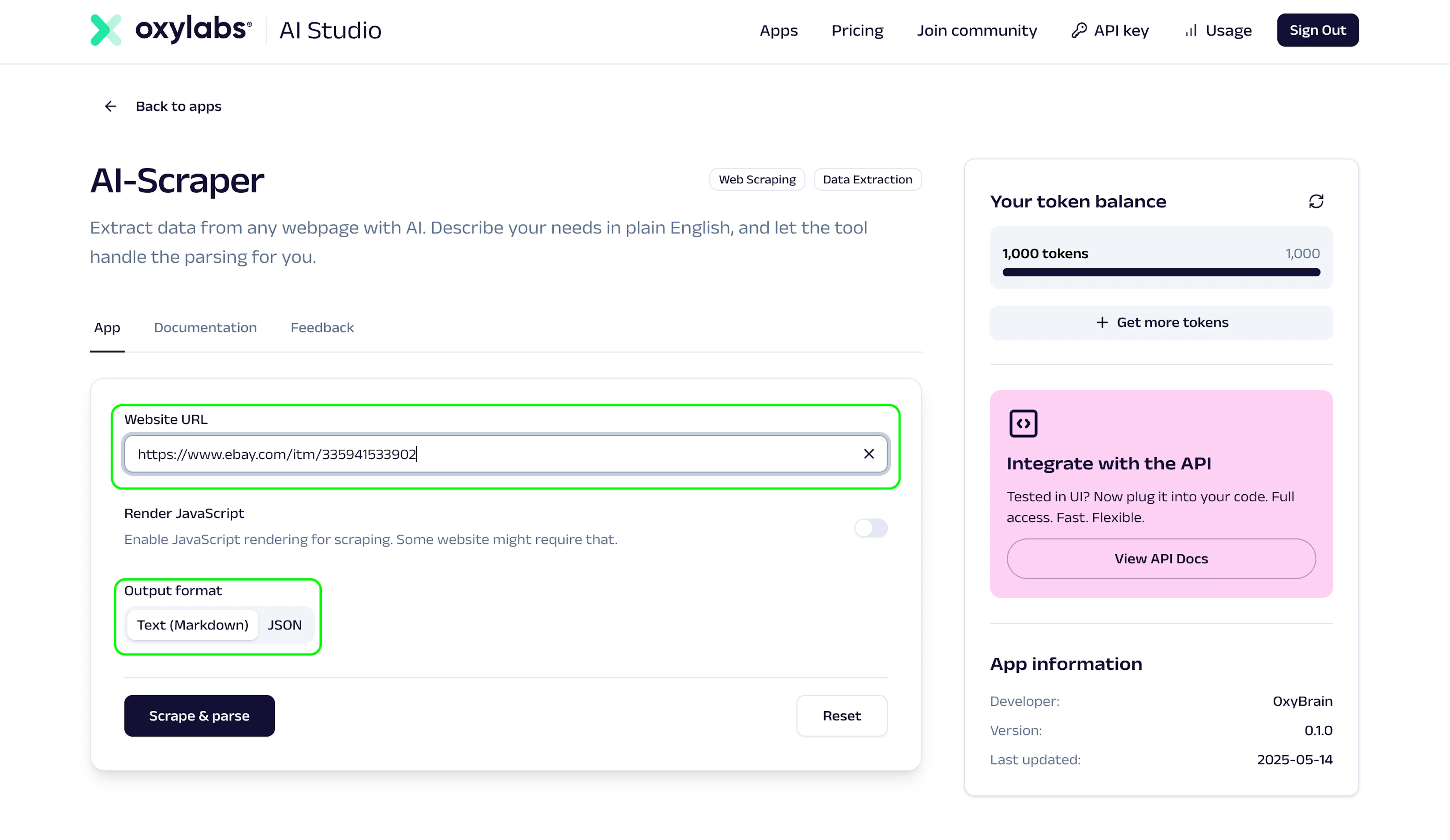Select Text (Markdown) output format
The image size is (1450, 840).
pos(193,625)
